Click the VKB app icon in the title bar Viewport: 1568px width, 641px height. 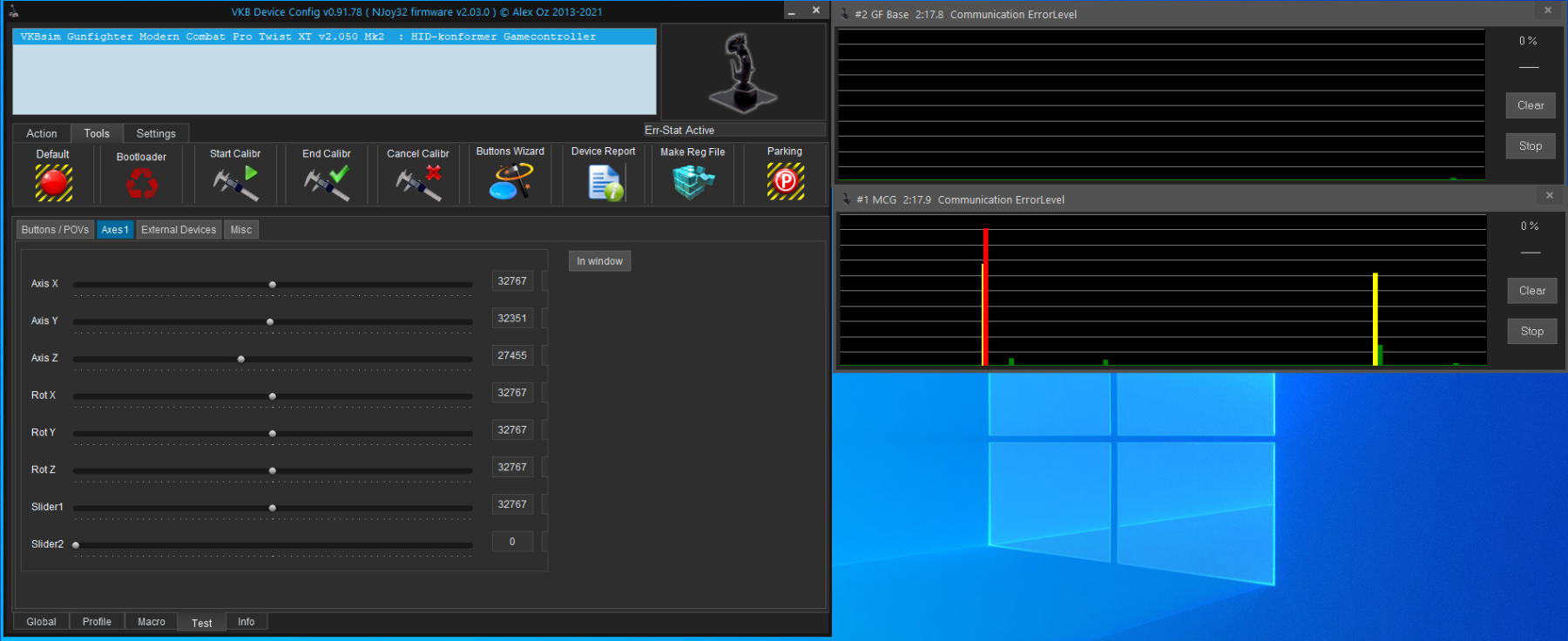click(x=13, y=11)
